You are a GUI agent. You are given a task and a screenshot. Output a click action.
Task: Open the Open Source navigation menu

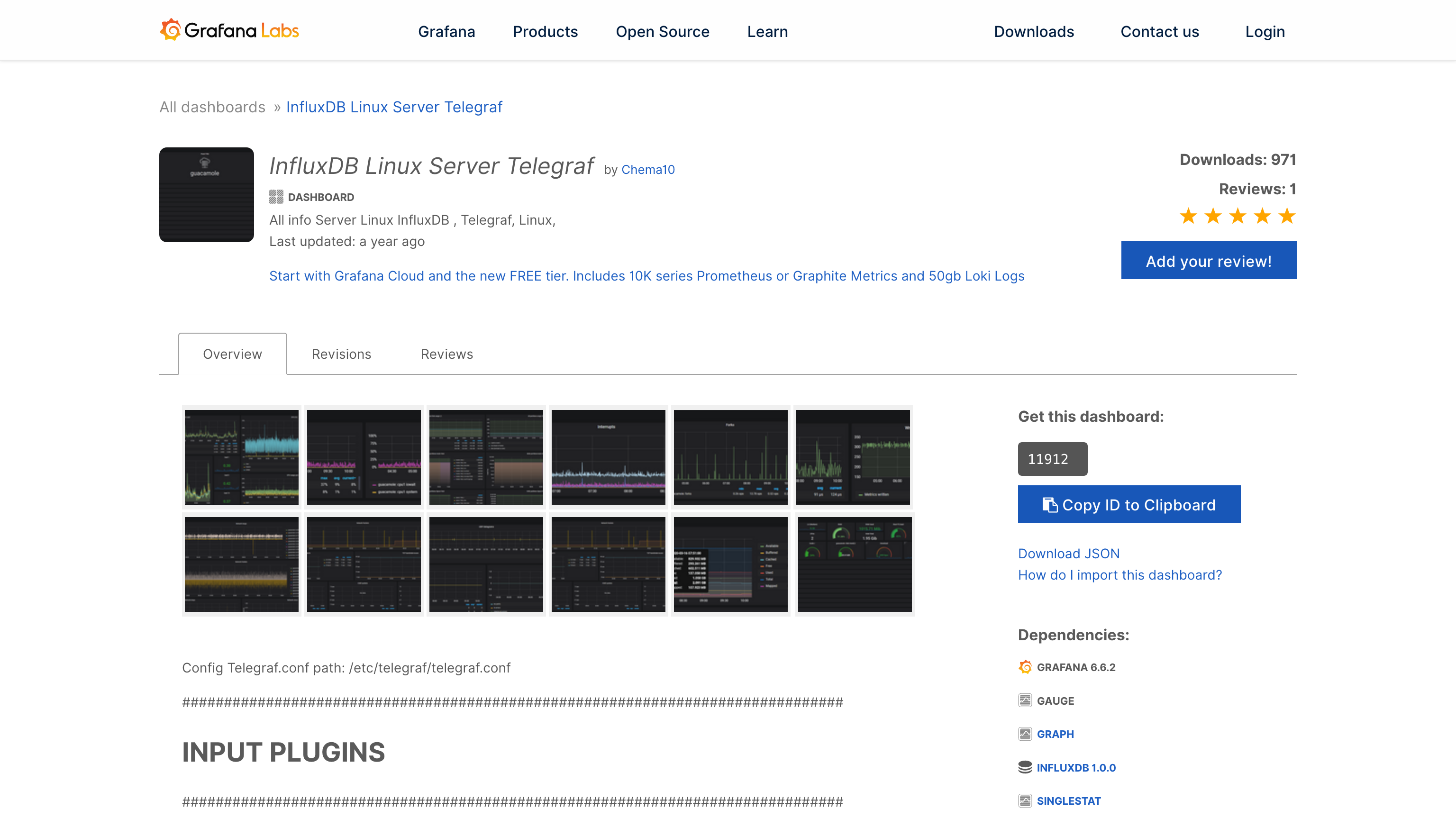click(x=662, y=32)
